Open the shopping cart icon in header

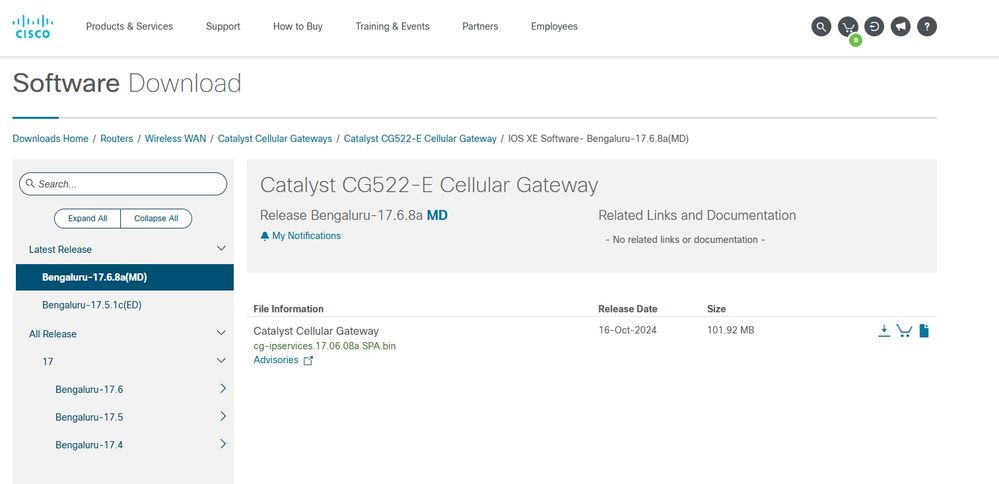pos(848,27)
